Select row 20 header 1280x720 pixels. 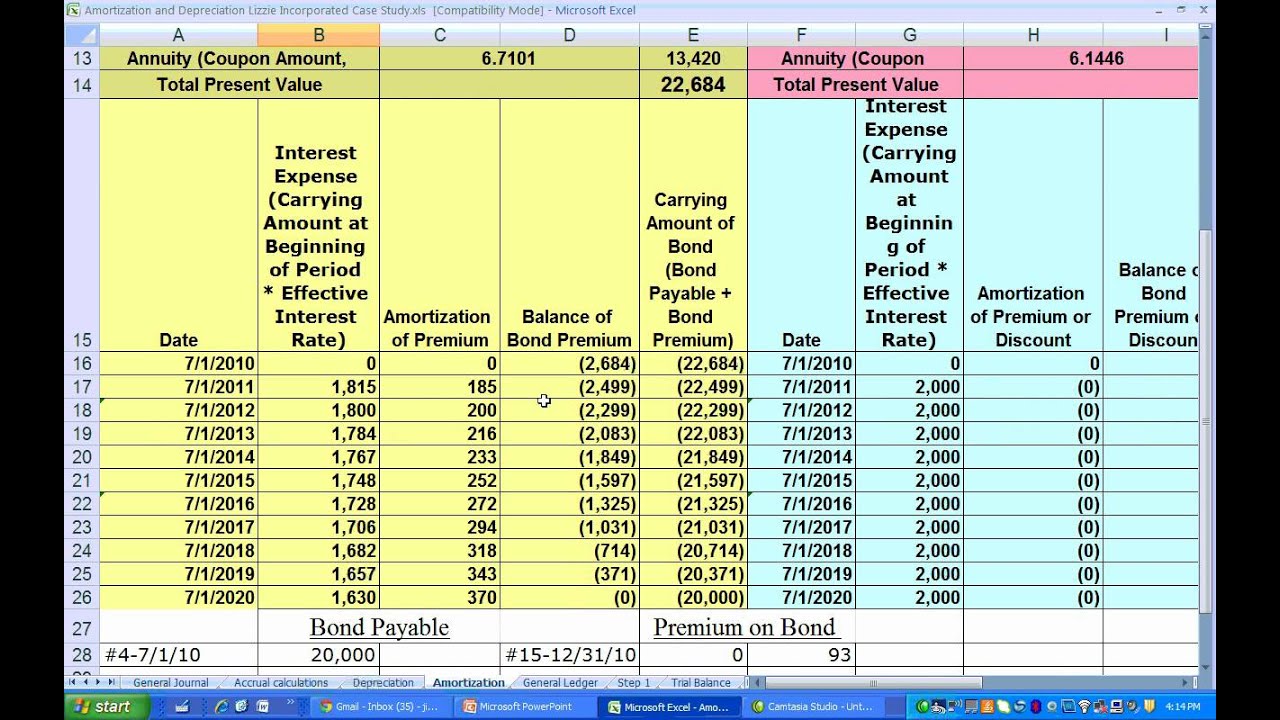(x=82, y=457)
